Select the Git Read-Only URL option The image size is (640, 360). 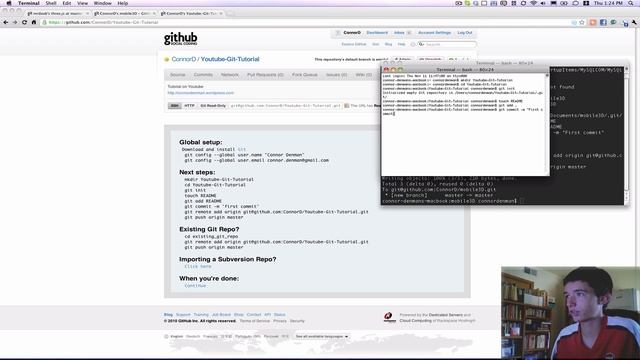click(213, 106)
